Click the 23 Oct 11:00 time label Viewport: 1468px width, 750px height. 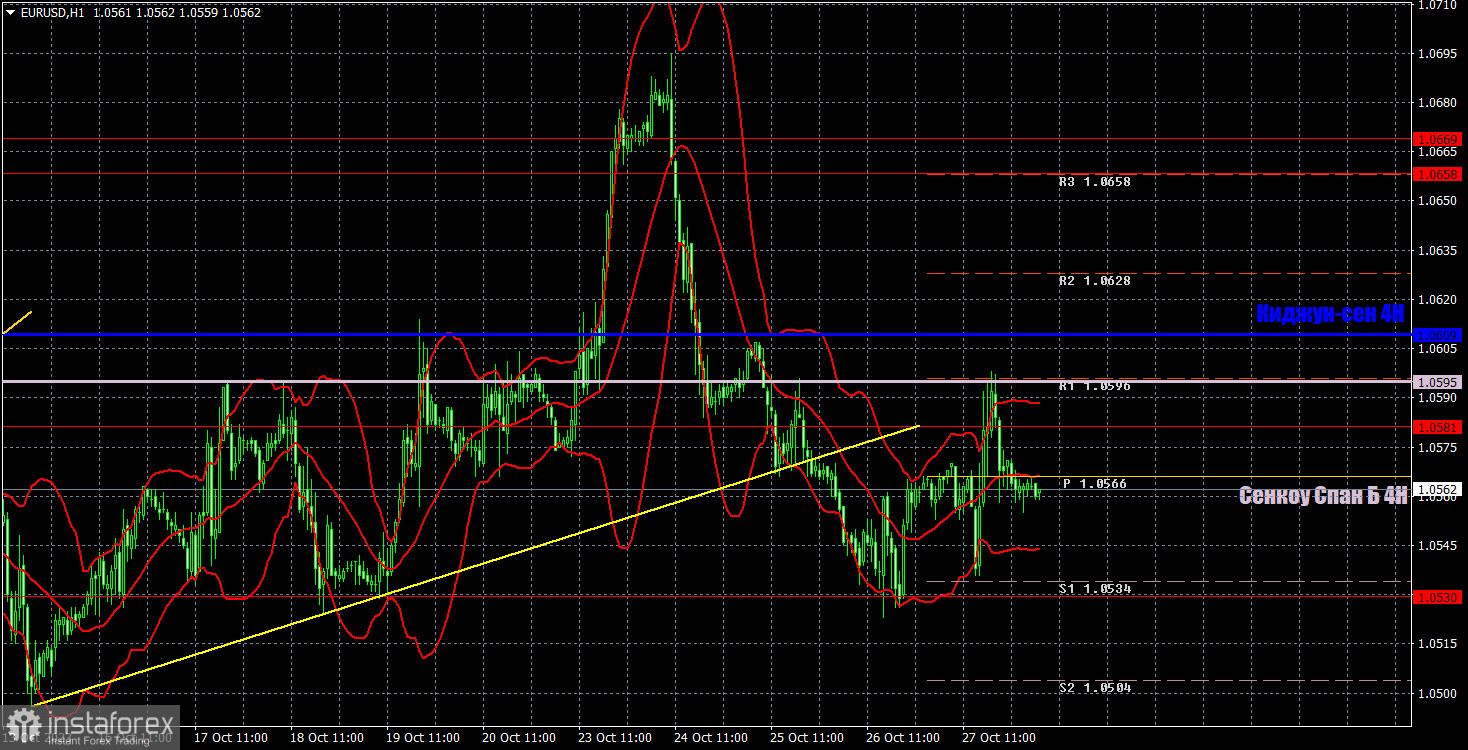[616, 738]
